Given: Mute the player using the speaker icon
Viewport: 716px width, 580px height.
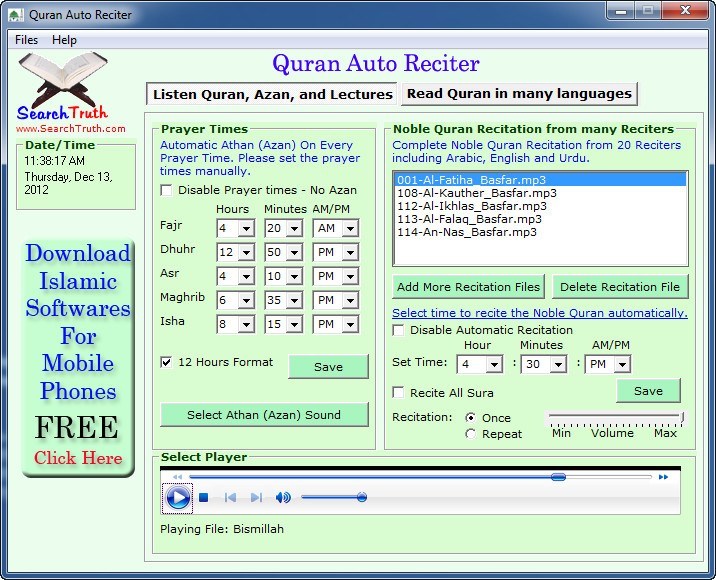Looking at the screenshot, I should pos(283,497).
